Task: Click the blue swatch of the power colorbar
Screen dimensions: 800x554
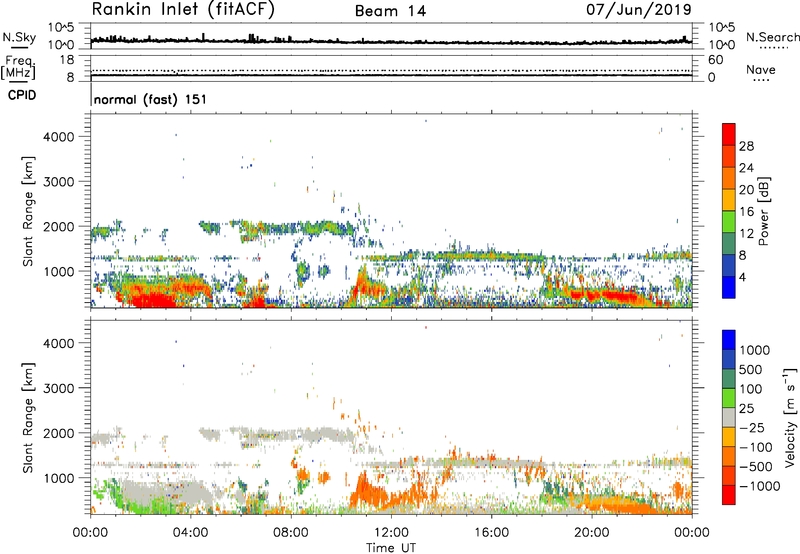Action: point(729,287)
